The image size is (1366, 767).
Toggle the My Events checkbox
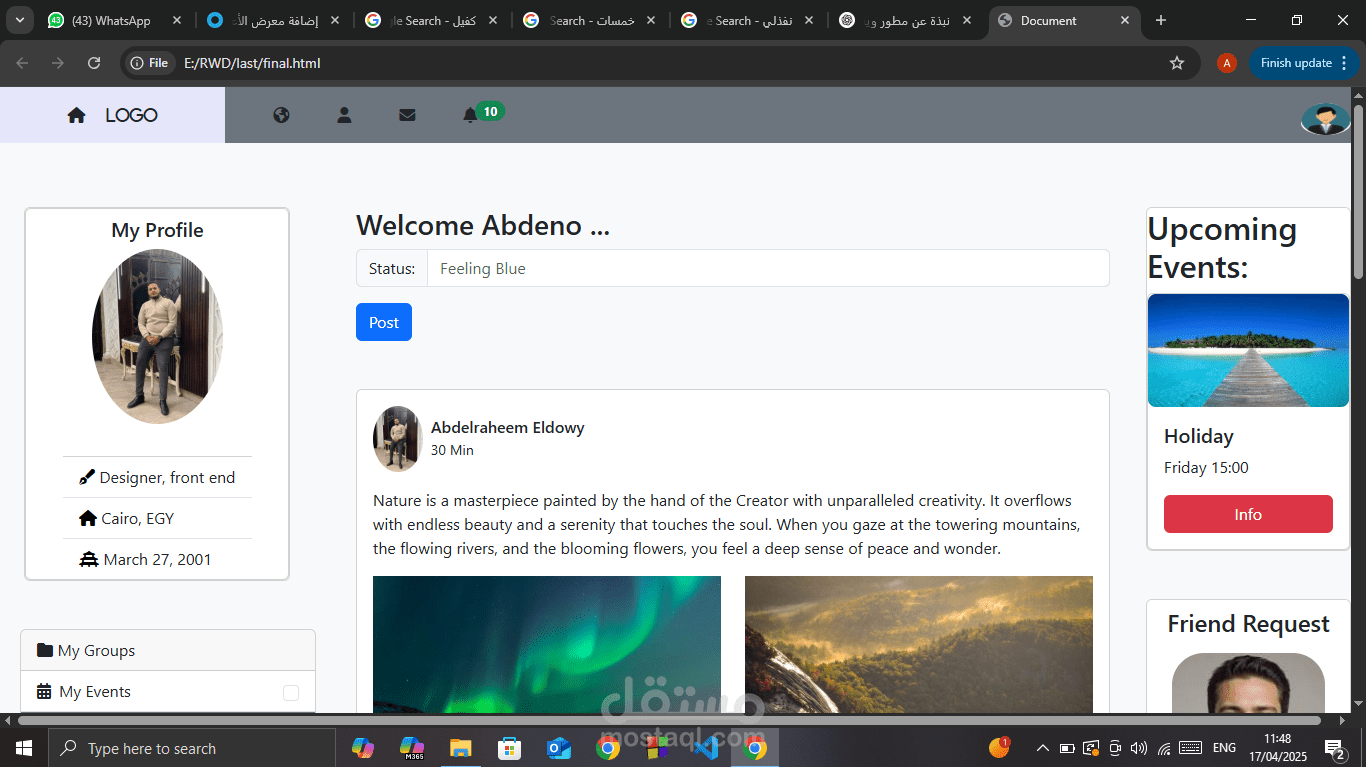(291, 693)
